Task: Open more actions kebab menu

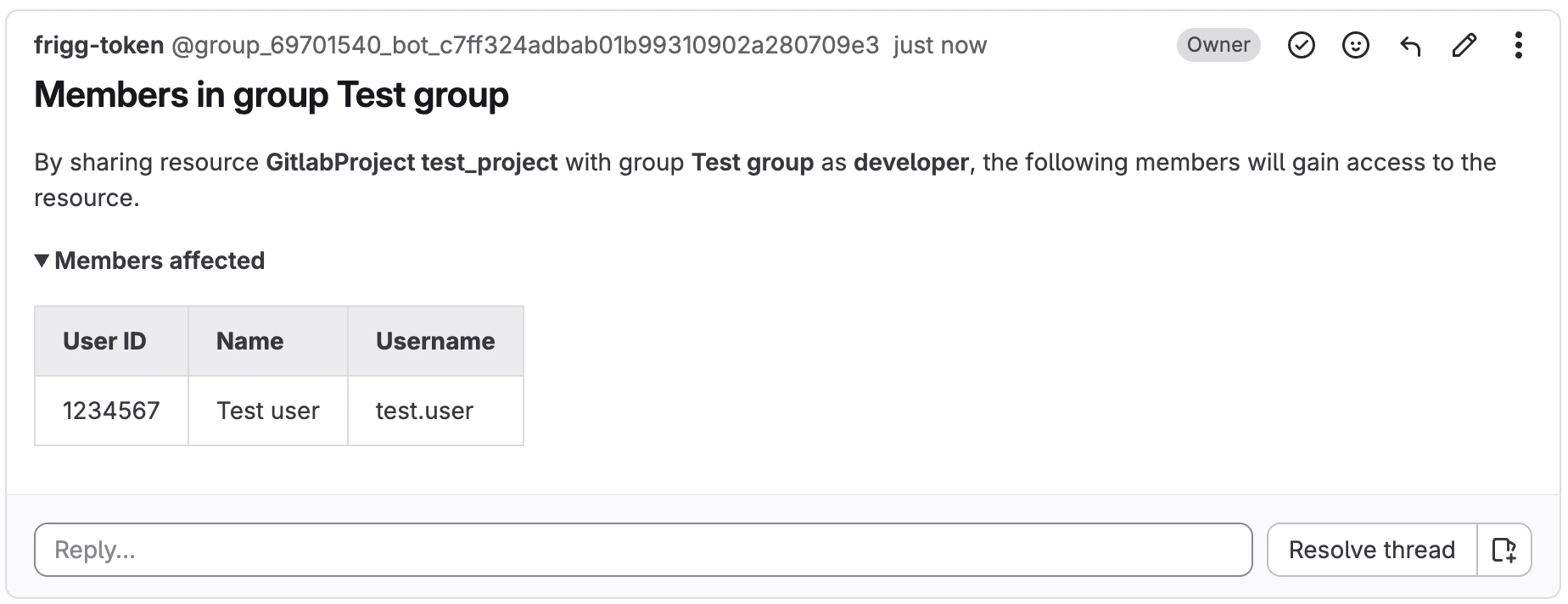Action: 1518,45
